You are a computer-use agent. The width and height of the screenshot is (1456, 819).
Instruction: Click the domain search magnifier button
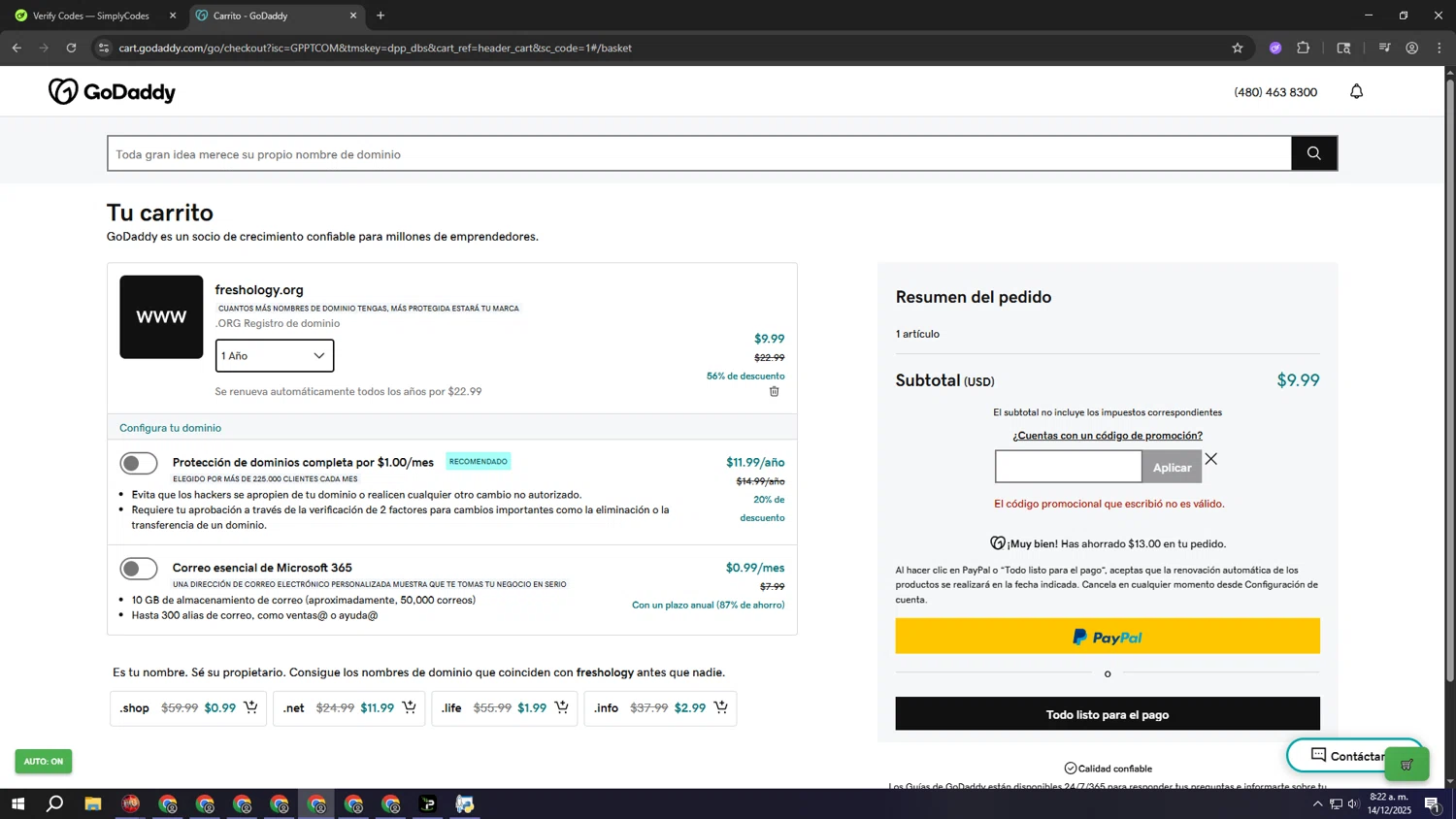tap(1313, 153)
